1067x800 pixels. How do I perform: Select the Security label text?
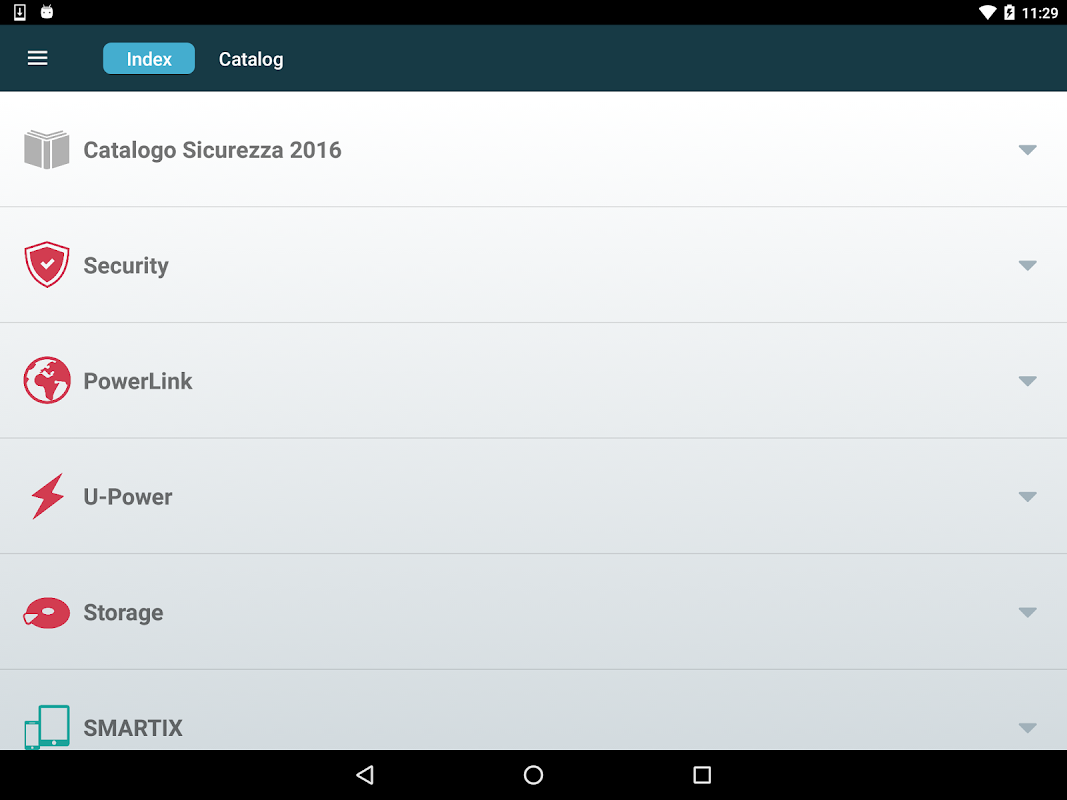(x=126, y=266)
